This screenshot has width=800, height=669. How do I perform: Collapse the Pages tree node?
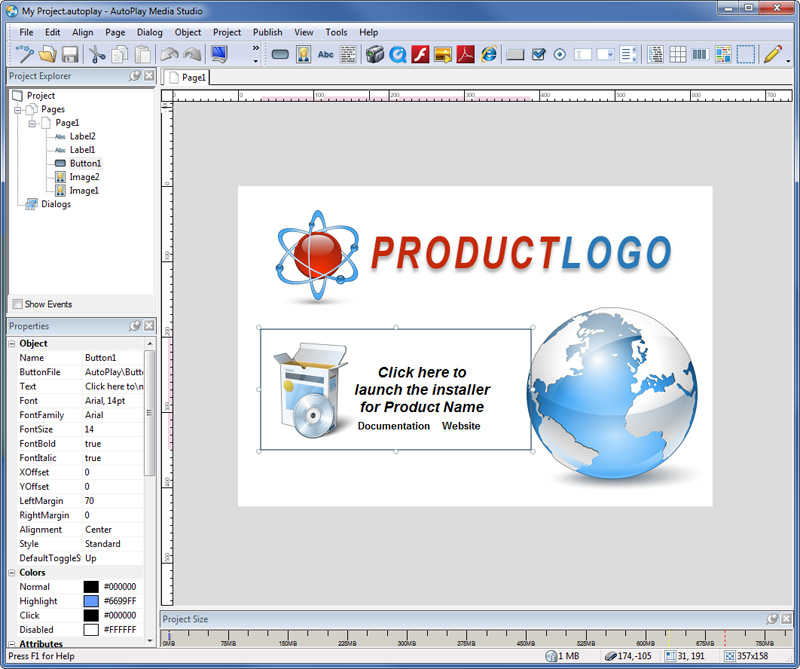[x=18, y=109]
